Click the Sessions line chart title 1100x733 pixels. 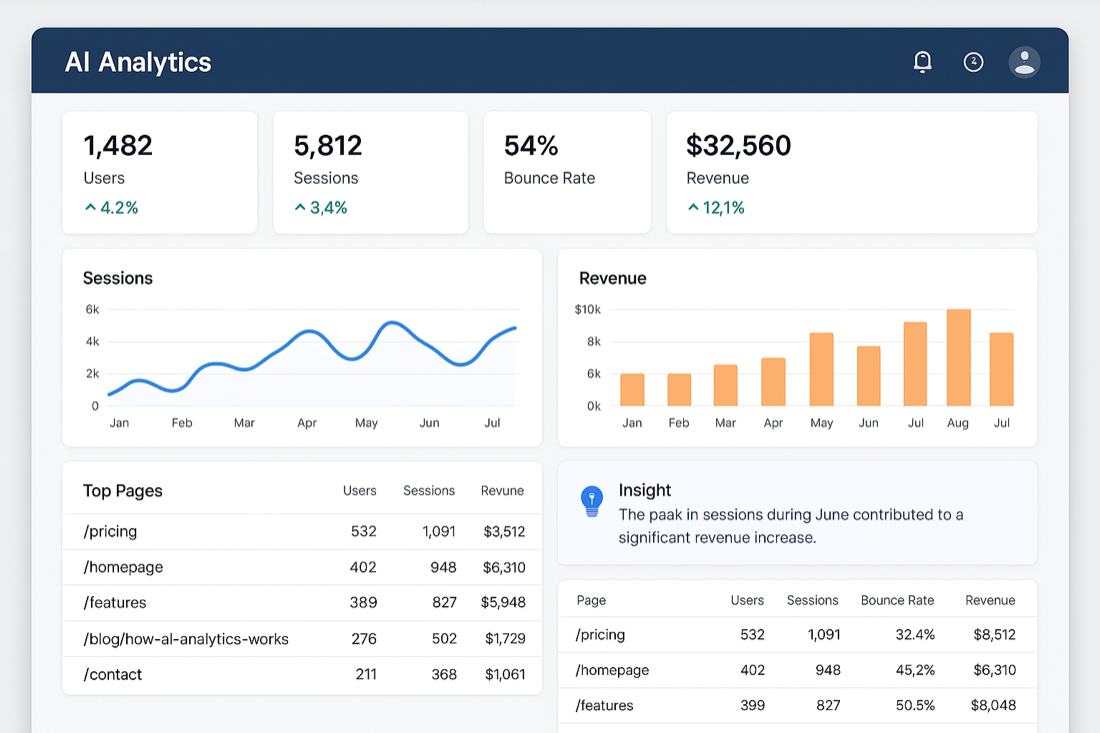click(118, 278)
